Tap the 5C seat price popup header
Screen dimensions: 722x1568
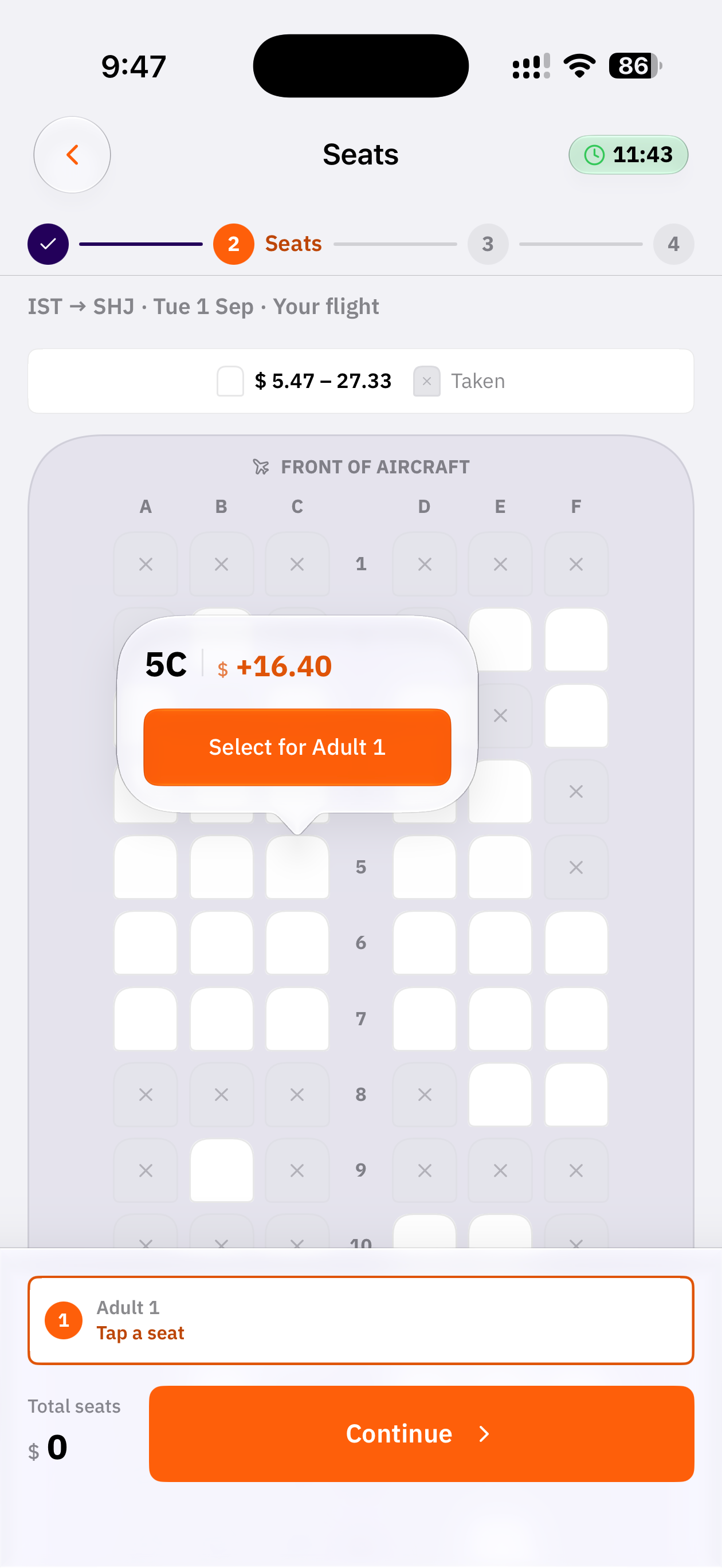238,665
